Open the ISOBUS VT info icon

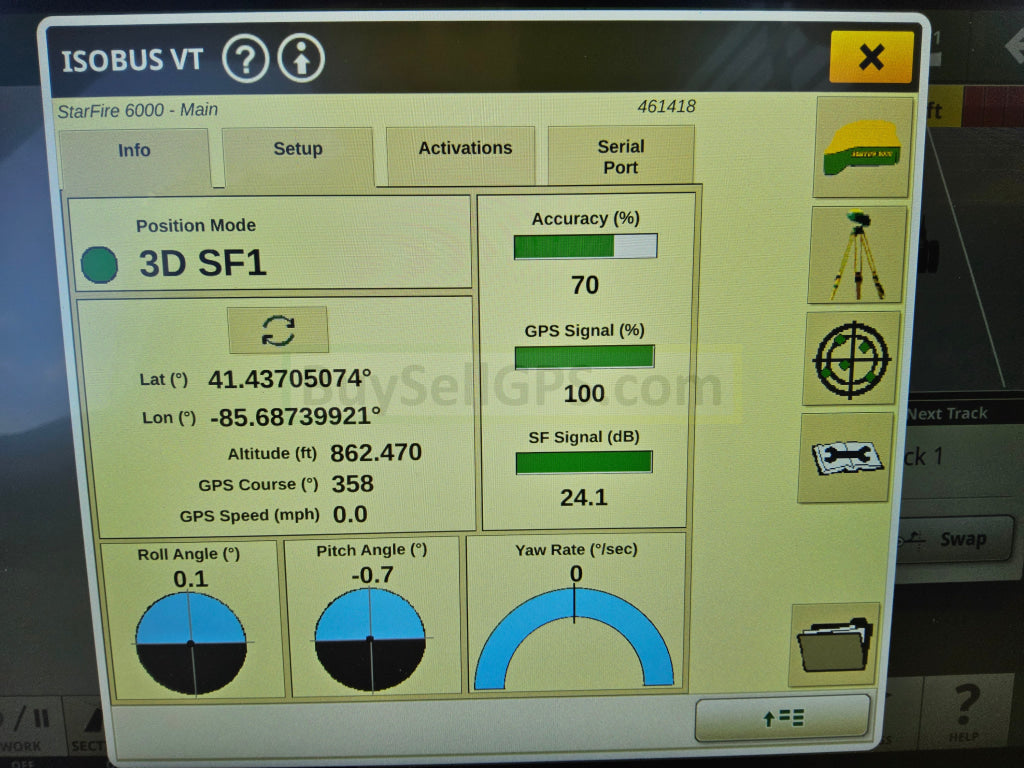pos(301,59)
